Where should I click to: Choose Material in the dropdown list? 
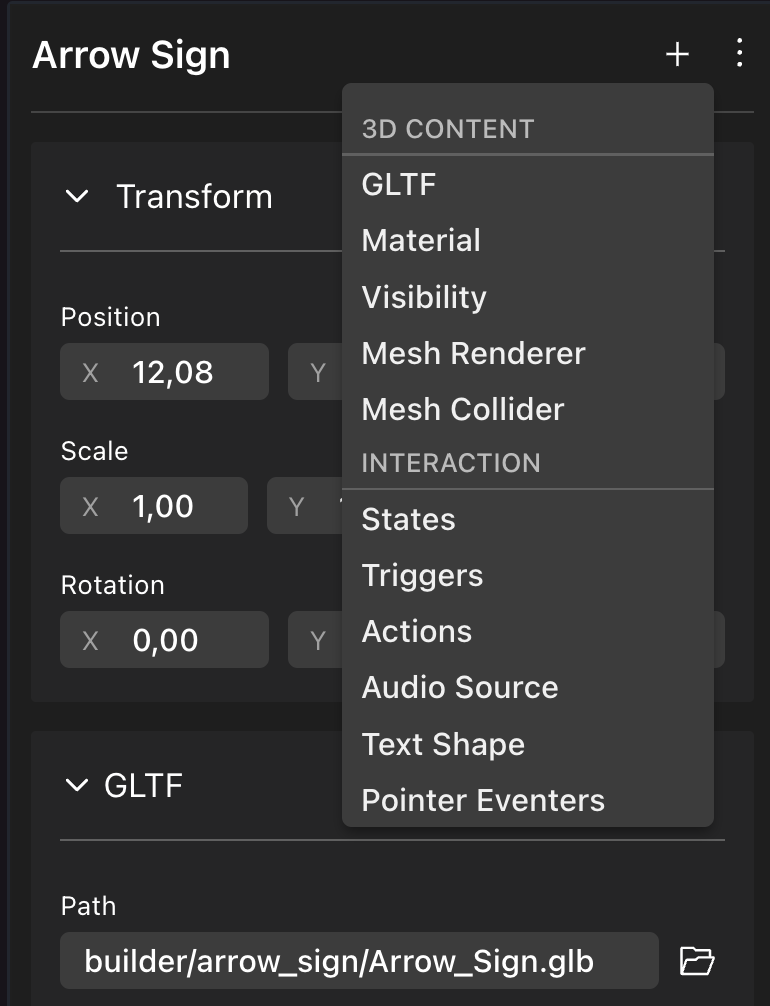pos(421,240)
